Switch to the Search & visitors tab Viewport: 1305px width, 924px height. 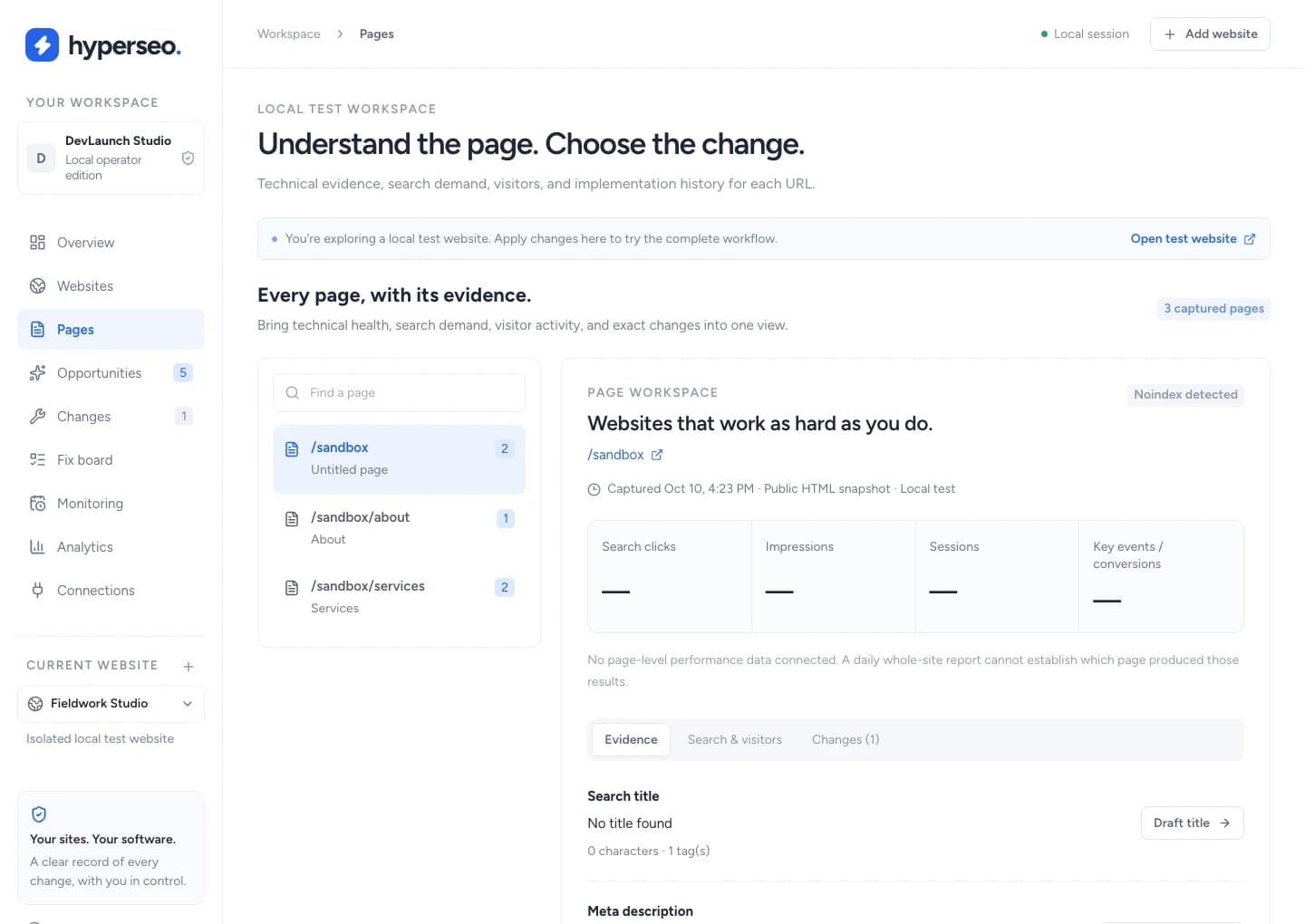tap(735, 739)
